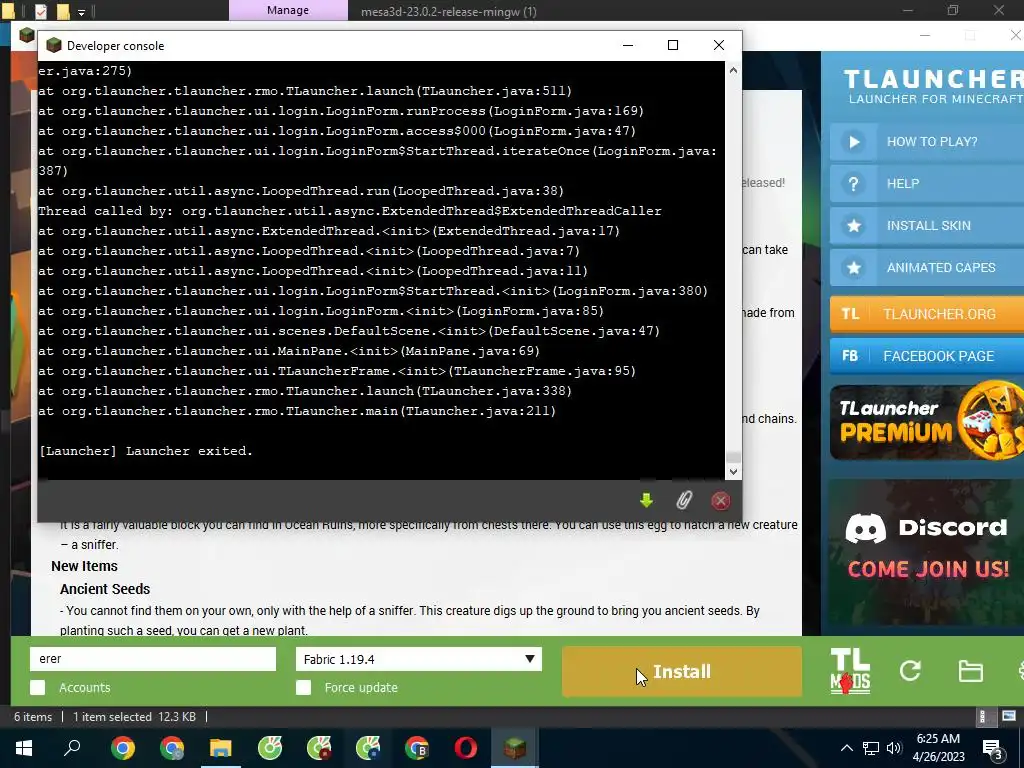Open FACEBOOK PAGE link button
Viewport: 1024px width, 768px height.
click(927, 356)
